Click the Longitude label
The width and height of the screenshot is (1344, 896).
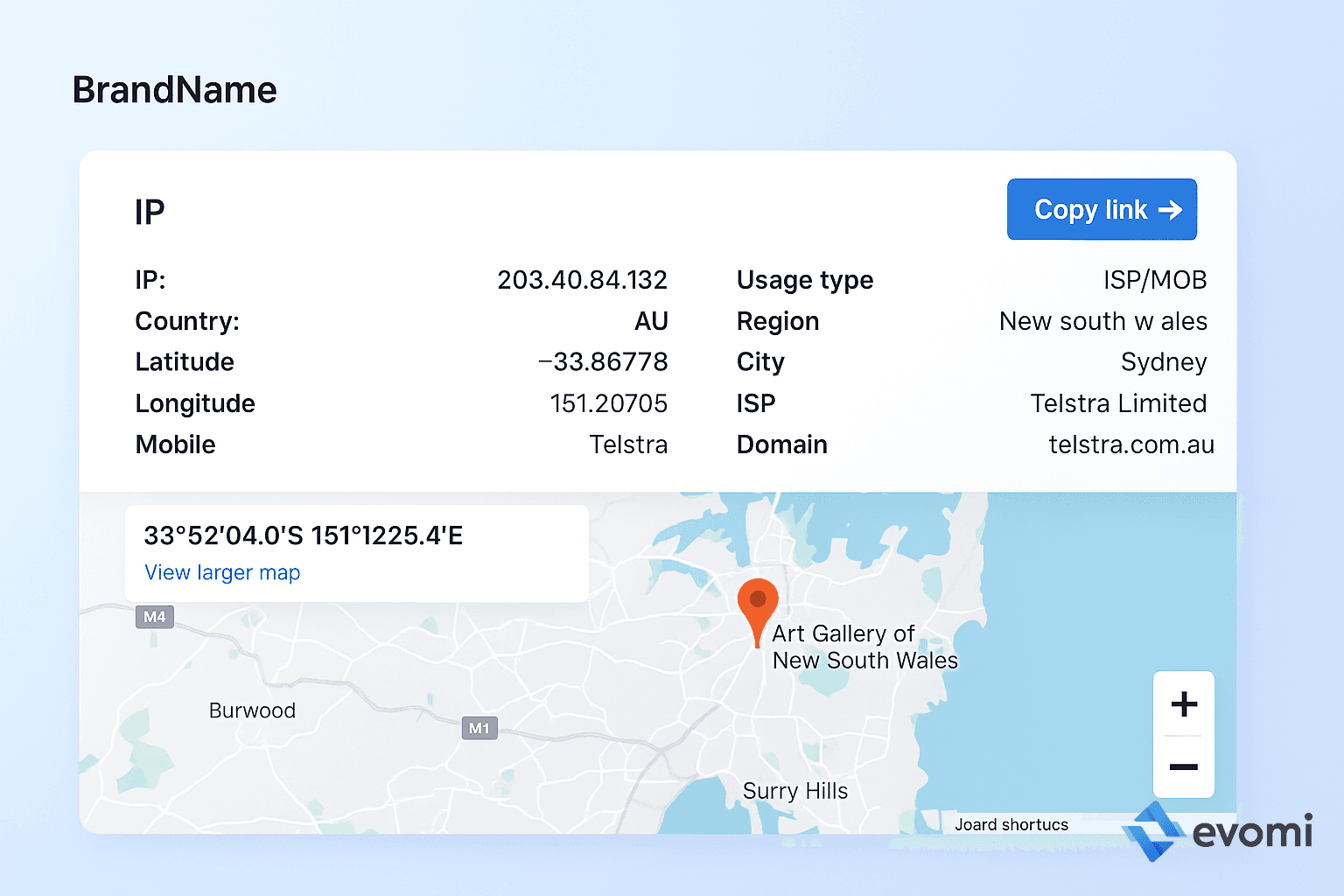(195, 403)
